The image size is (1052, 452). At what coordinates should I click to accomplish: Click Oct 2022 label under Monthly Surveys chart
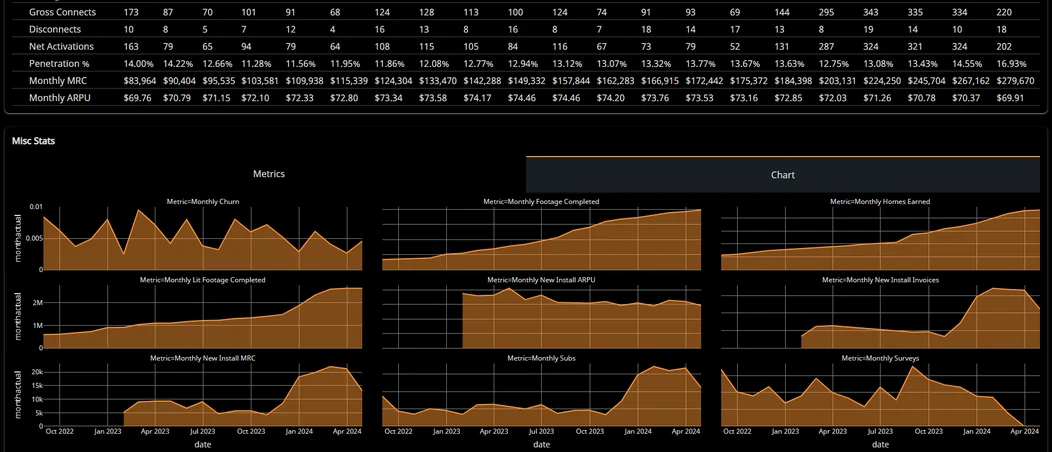pos(739,432)
